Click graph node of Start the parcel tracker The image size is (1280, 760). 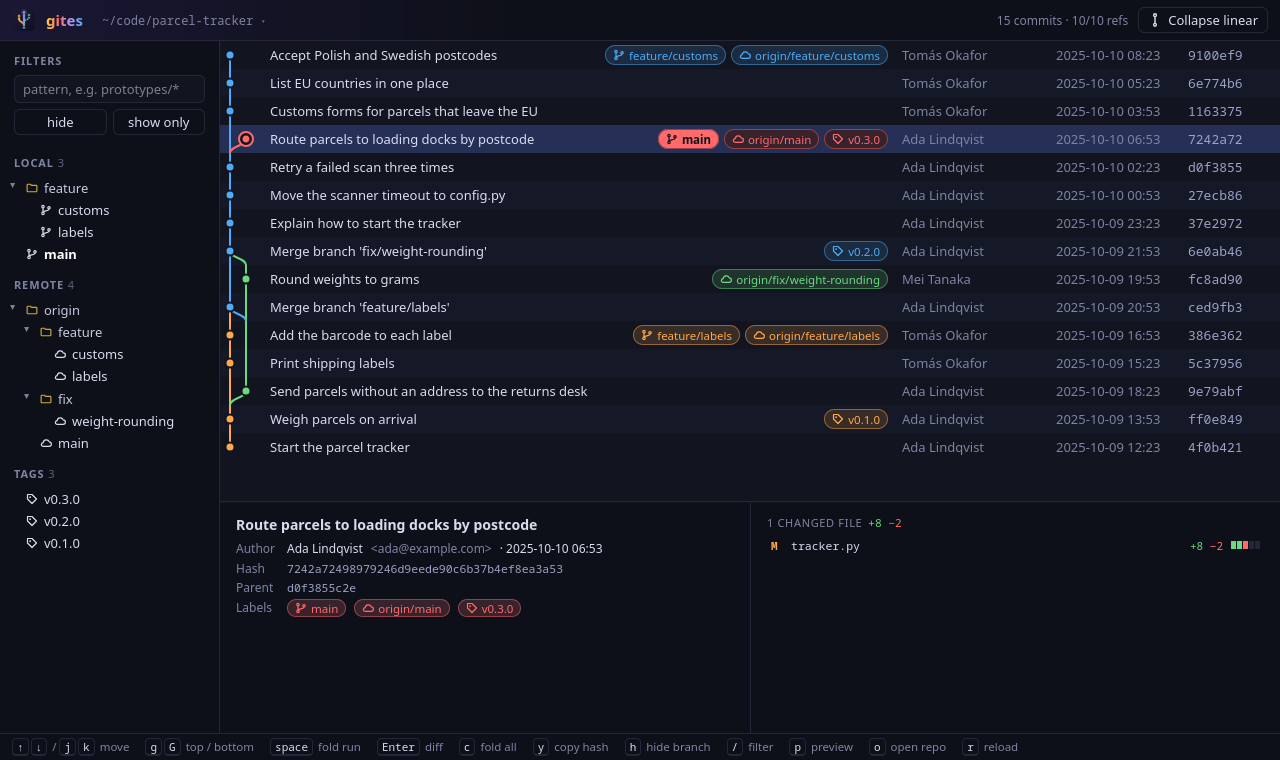[x=230, y=447]
